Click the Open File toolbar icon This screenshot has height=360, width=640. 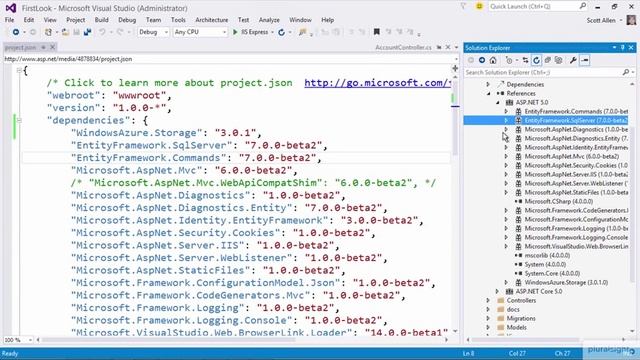click(x=65, y=32)
